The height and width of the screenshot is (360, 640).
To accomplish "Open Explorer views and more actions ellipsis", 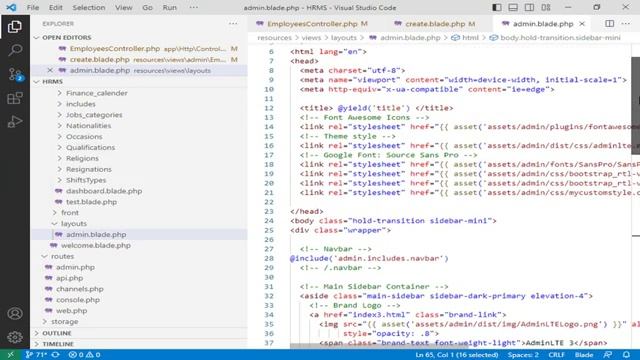I will coord(233,24).
